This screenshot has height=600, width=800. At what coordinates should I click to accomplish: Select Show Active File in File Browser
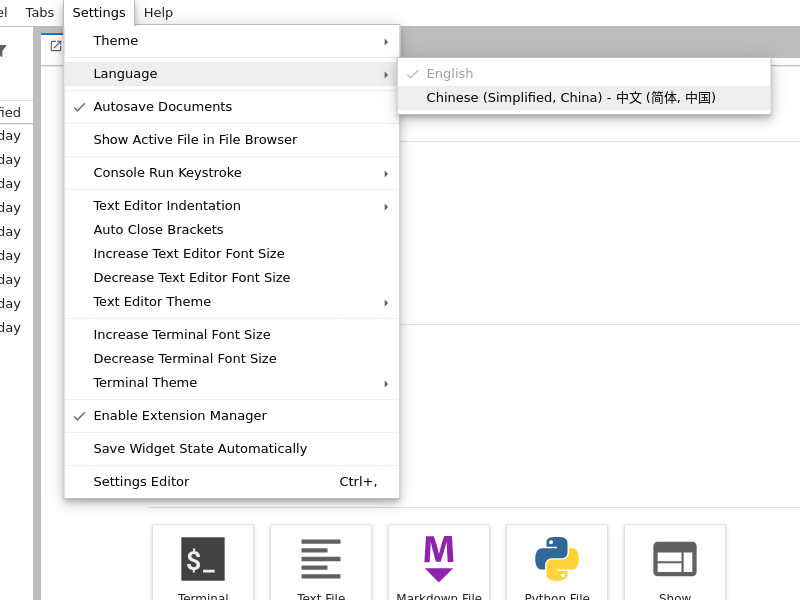[195, 140]
